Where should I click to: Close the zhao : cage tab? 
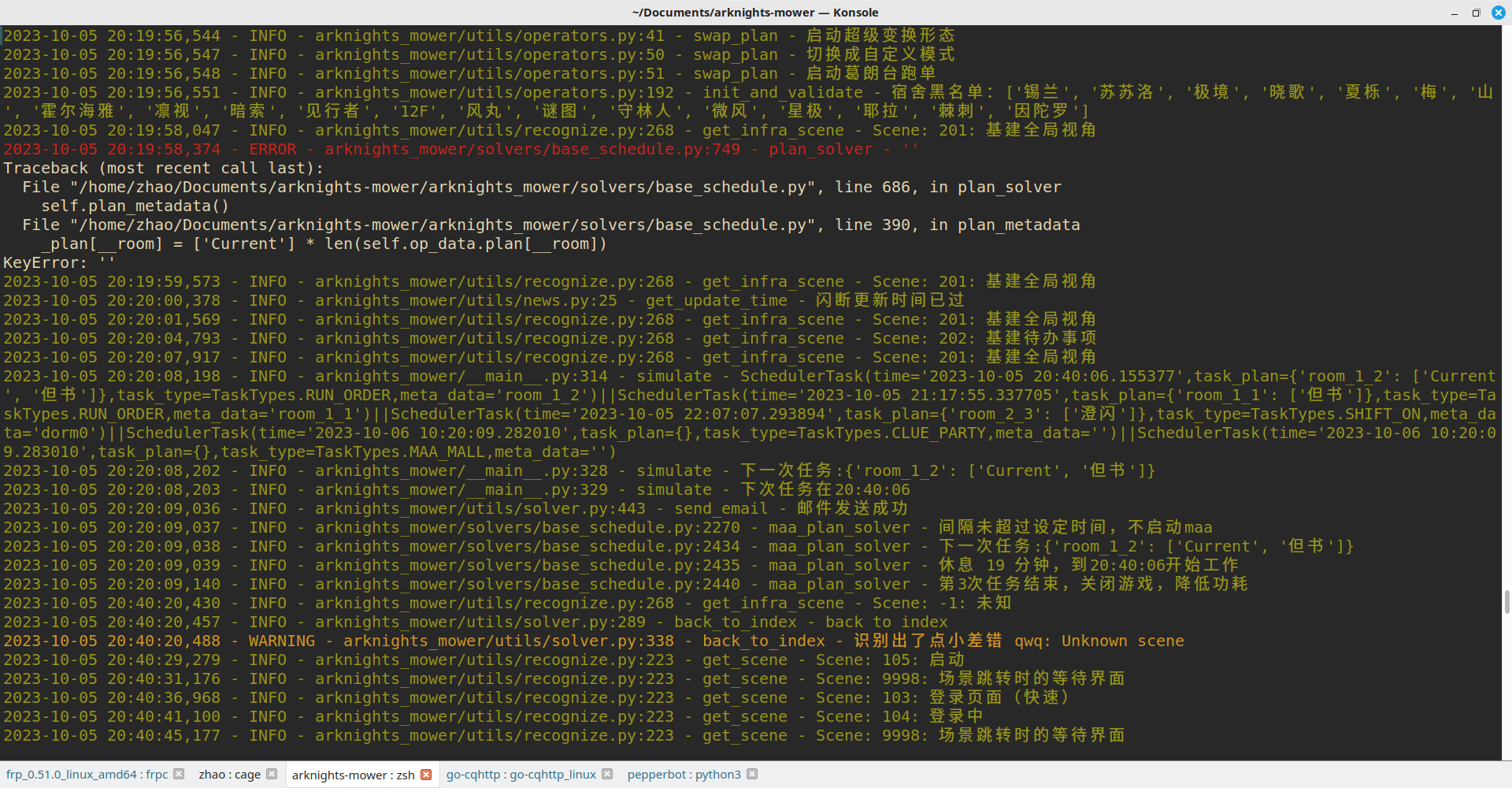pos(272,774)
